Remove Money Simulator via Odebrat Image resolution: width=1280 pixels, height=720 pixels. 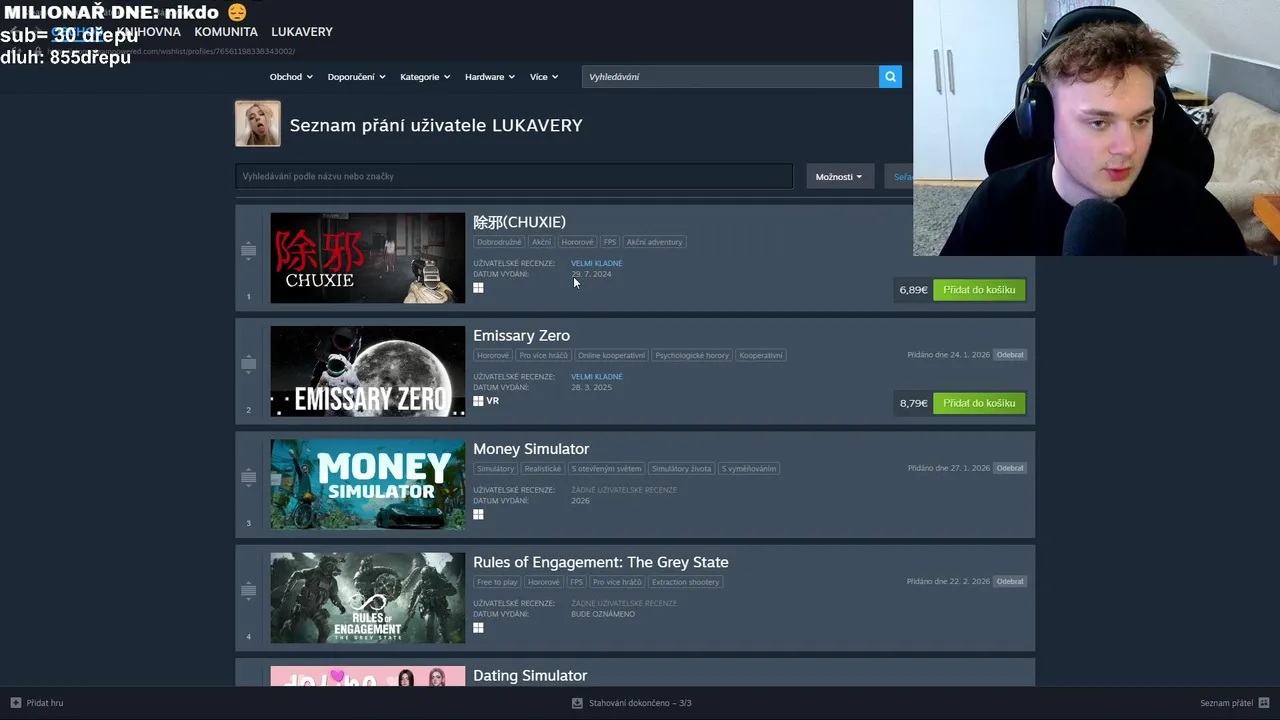tap(1010, 468)
